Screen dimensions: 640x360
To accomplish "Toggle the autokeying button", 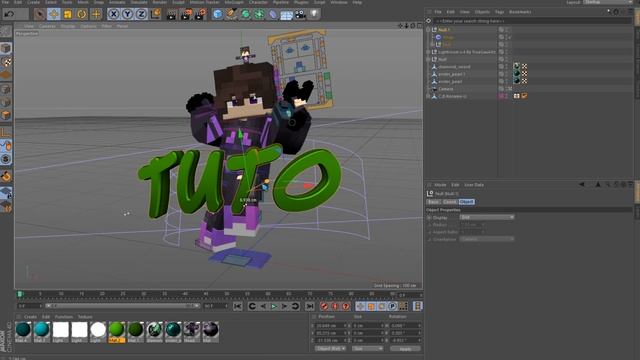I will 335,306.
